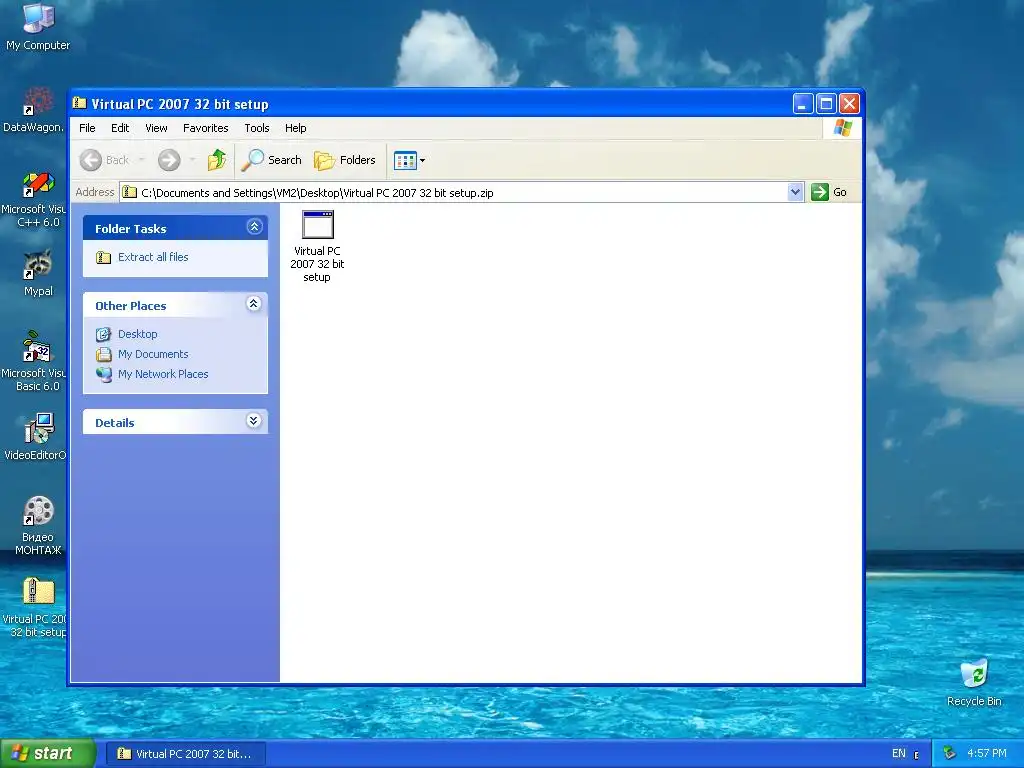The width and height of the screenshot is (1024, 768).
Task: Select the DataWagon desktop shortcut
Action: tap(33, 110)
